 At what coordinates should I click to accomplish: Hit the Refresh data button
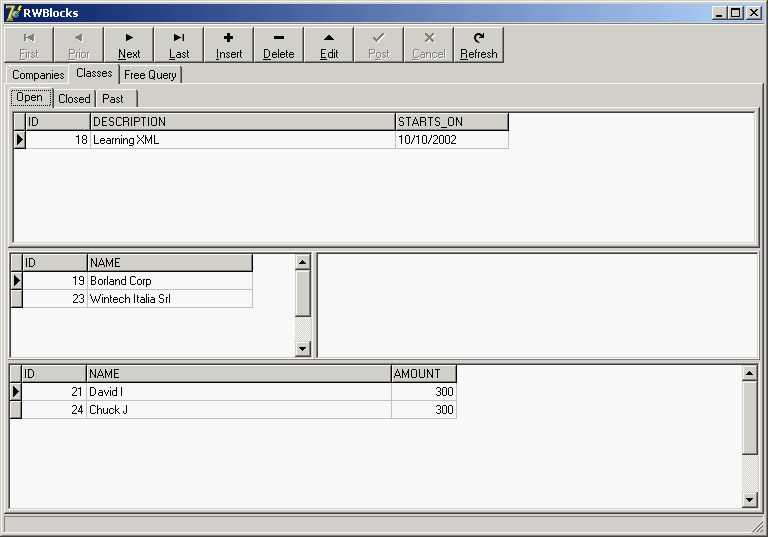click(479, 44)
